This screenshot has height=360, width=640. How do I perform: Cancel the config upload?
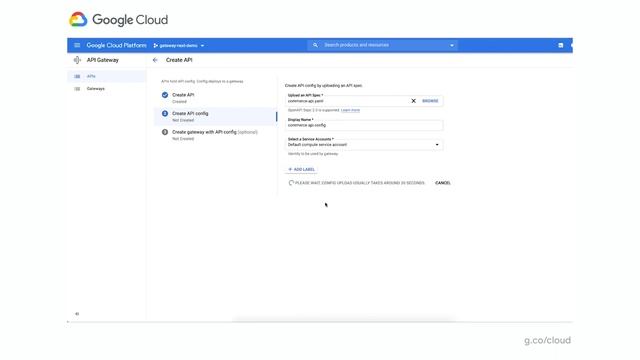tap(443, 183)
